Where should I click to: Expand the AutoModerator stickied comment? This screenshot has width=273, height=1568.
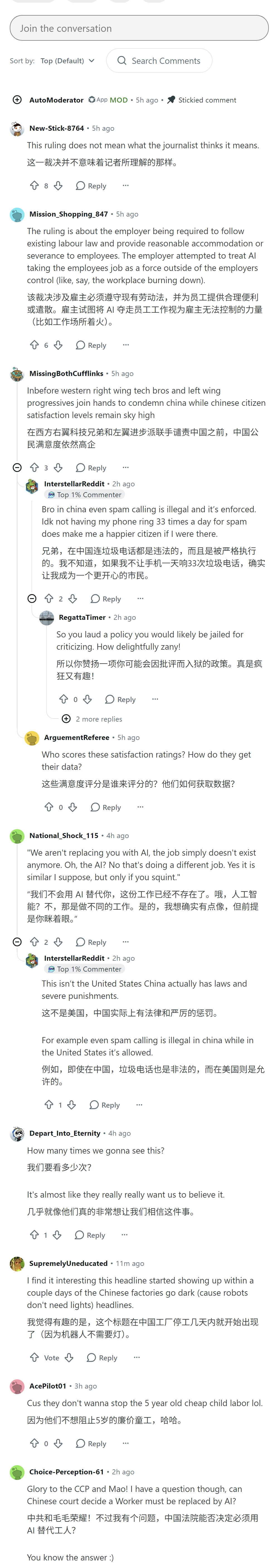click(17, 100)
